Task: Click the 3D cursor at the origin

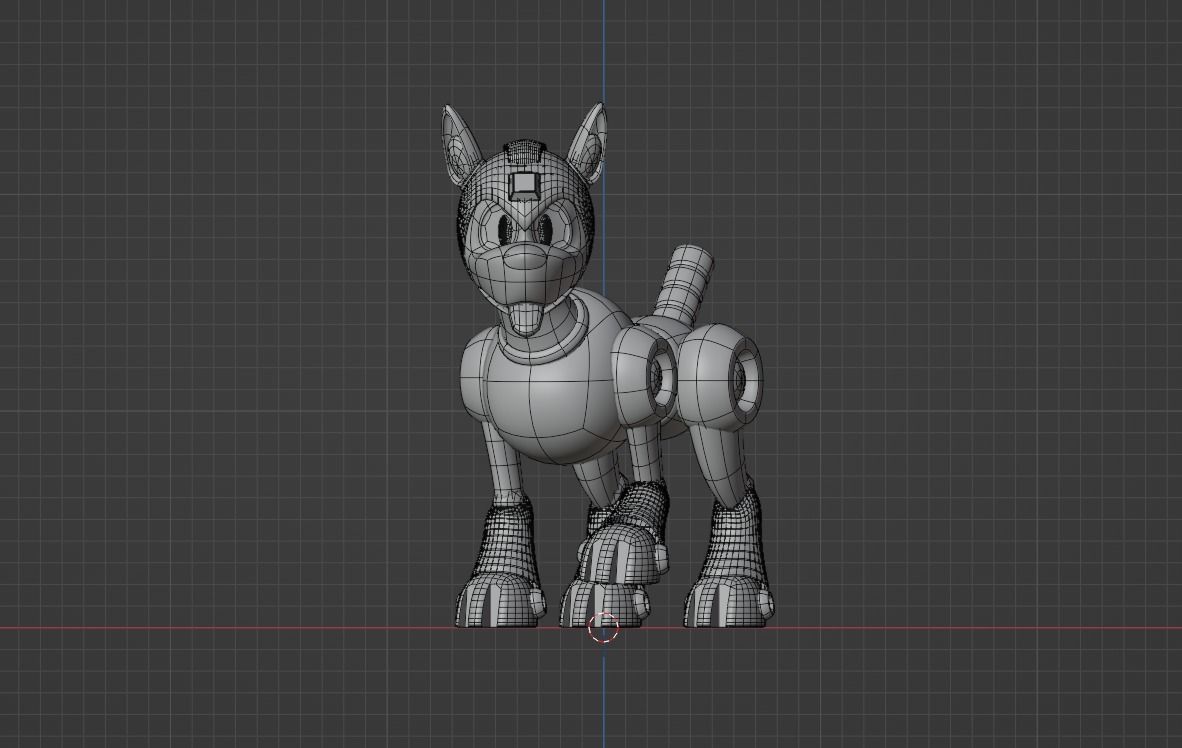Action: pyautogui.click(x=603, y=628)
